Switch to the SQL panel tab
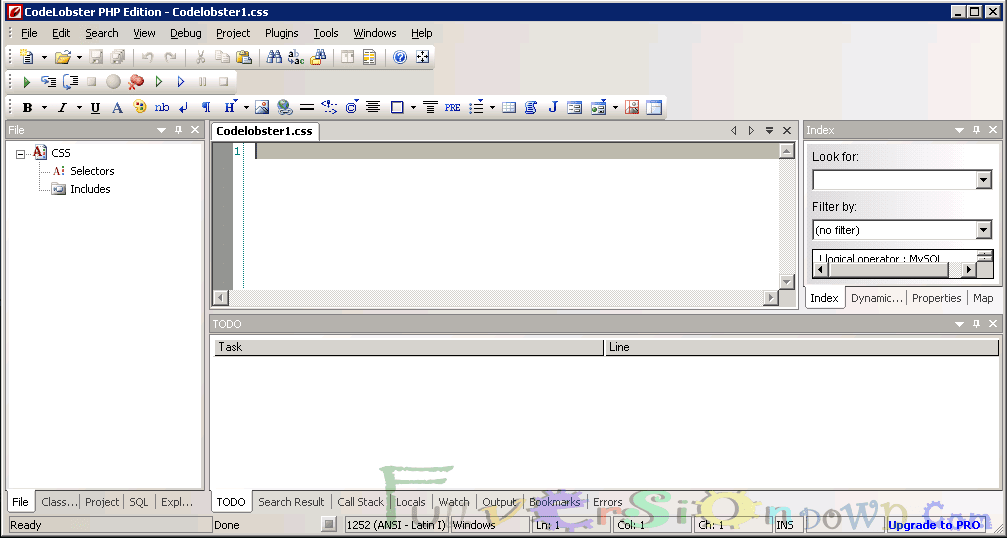1007x538 pixels. click(139, 502)
